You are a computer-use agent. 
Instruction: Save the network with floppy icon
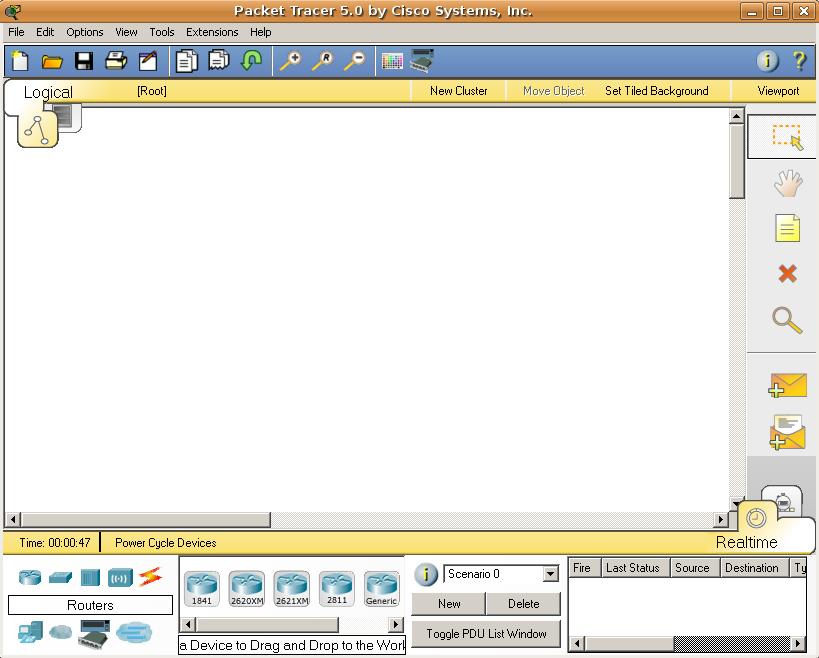click(x=84, y=61)
